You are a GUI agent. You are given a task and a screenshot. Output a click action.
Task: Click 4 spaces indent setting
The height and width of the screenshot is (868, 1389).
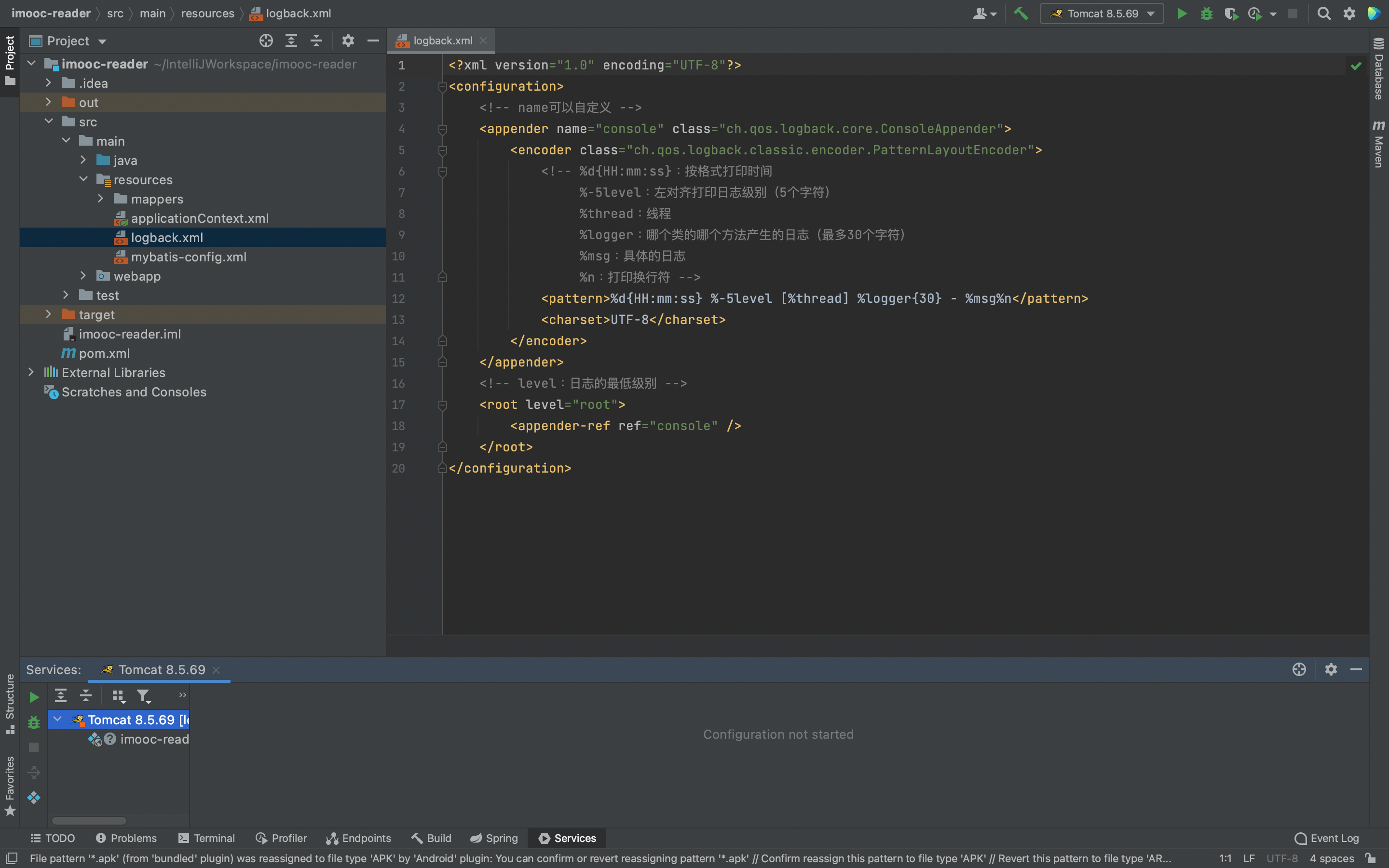(1332, 858)
